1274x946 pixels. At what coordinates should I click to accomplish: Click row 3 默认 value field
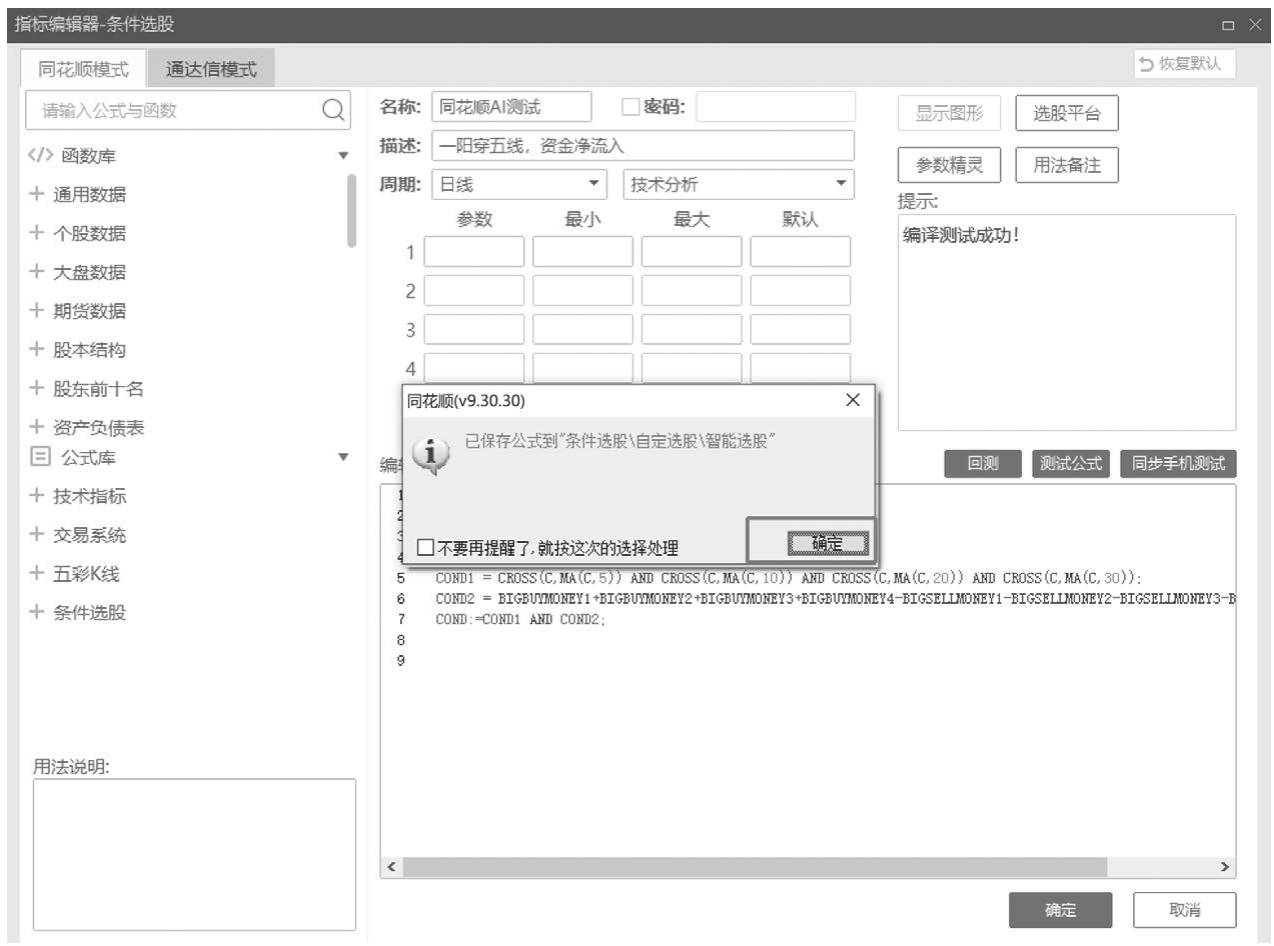[x=800, y=329]
